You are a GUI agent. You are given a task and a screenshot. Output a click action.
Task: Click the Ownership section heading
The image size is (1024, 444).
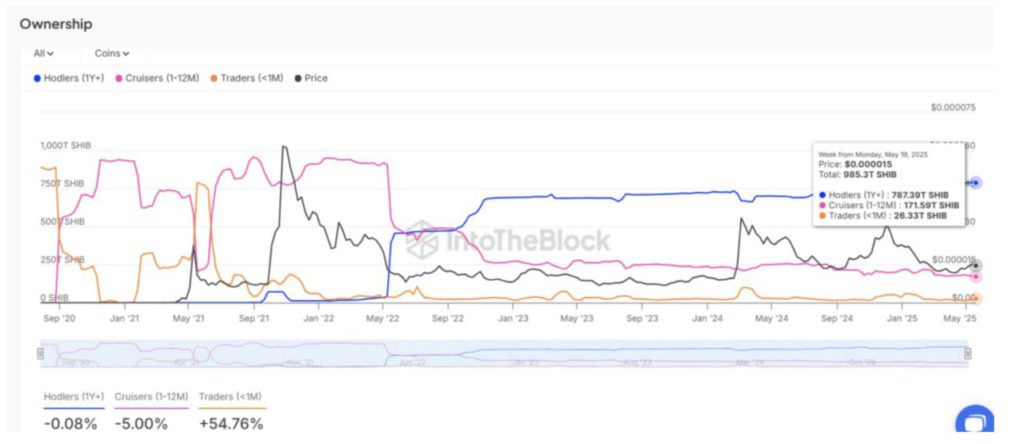point(56,22)
